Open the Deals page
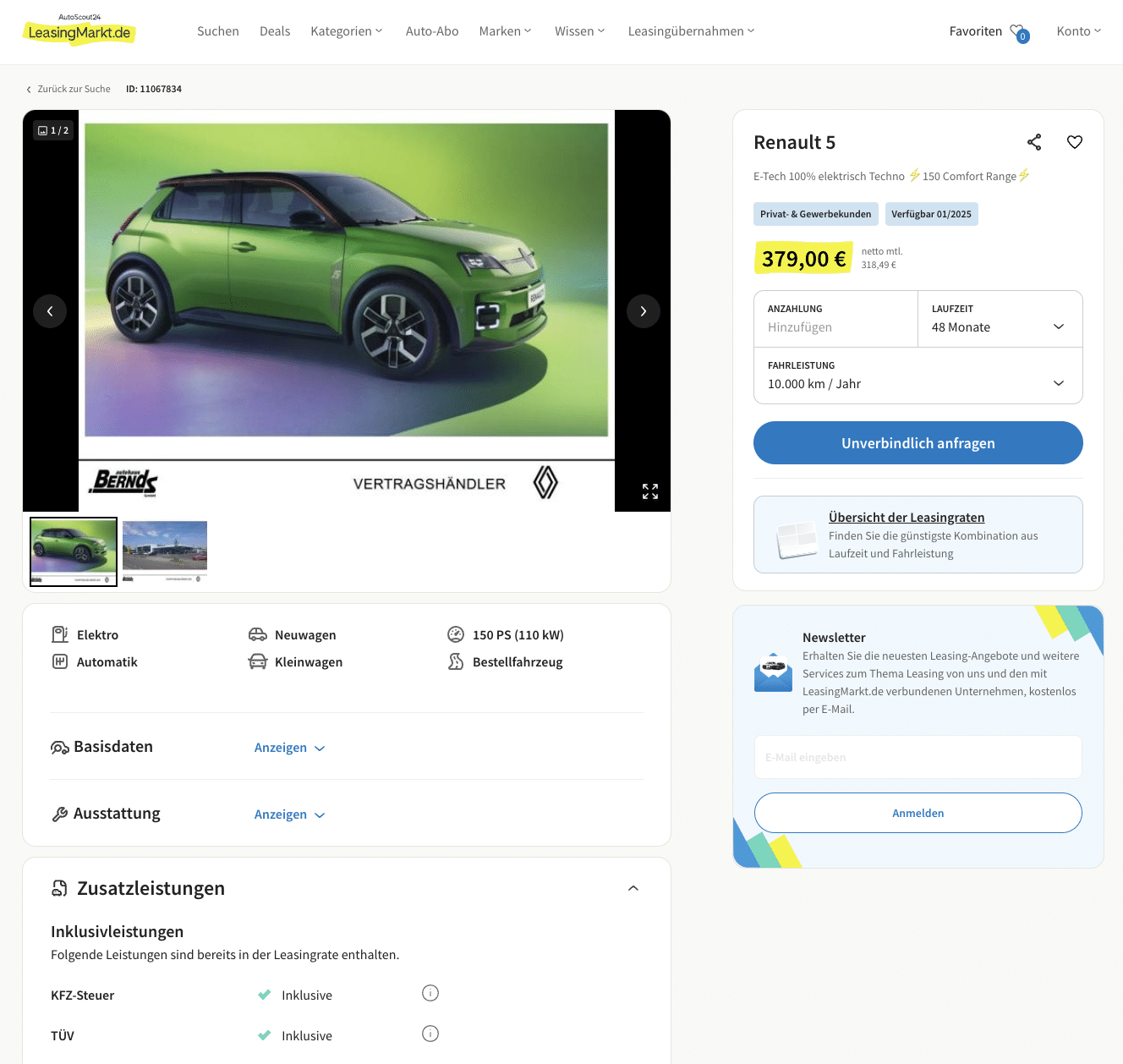Viewport: 1123px width, 1064px height. coord(275,31)
